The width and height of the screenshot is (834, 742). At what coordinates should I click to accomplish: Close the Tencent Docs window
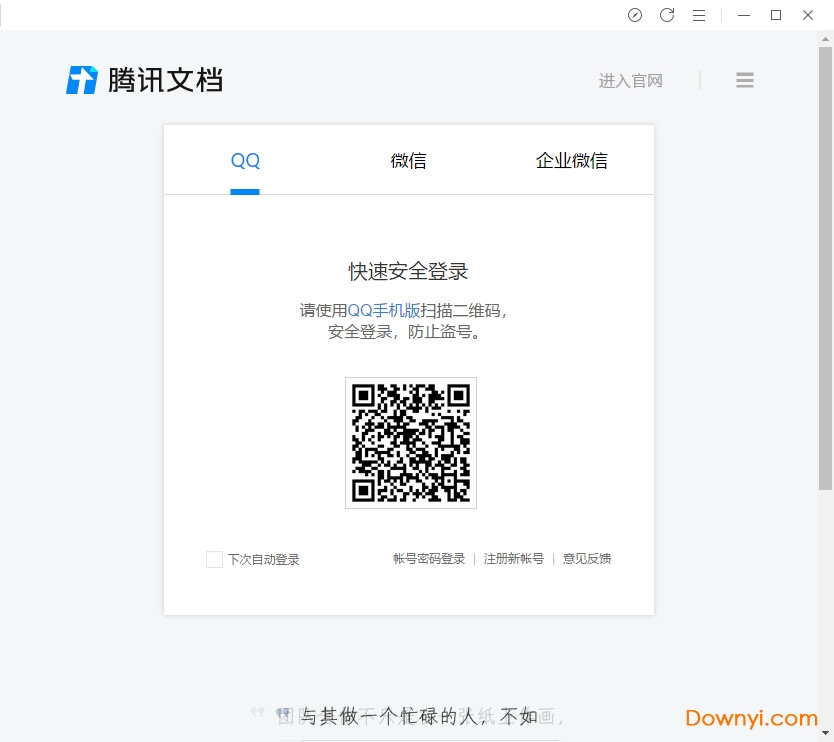tap(808, 15)
